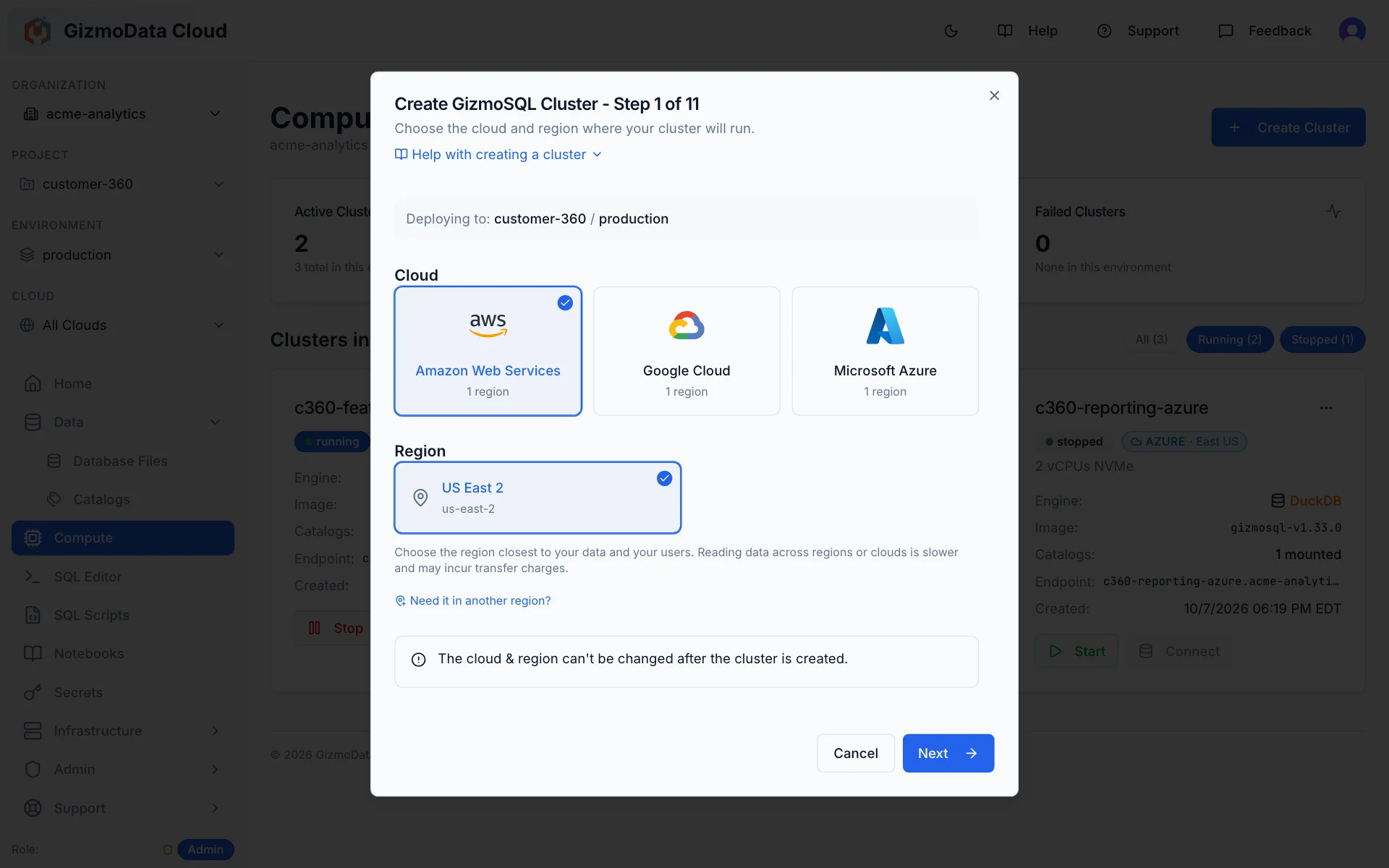Viewport: 1389px width, 868px height.
Task: Open Help in the top bar
Action: click(1027, 31)
